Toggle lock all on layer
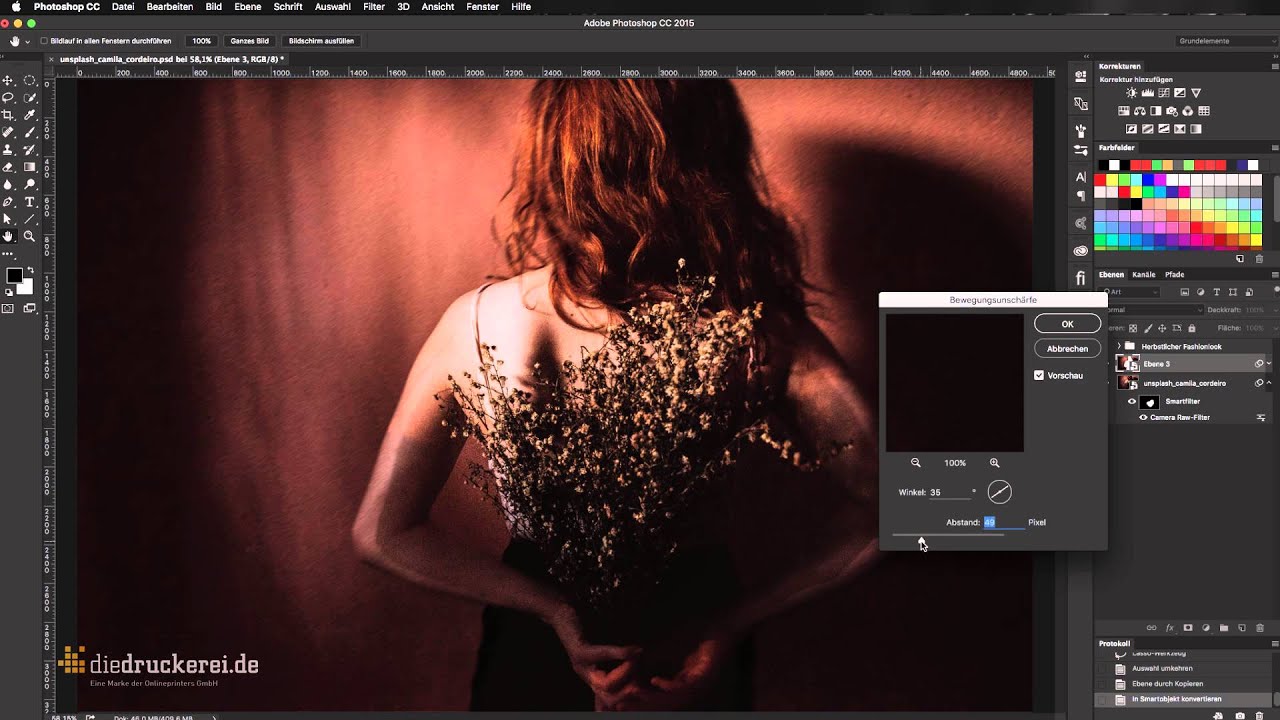 1194,328
